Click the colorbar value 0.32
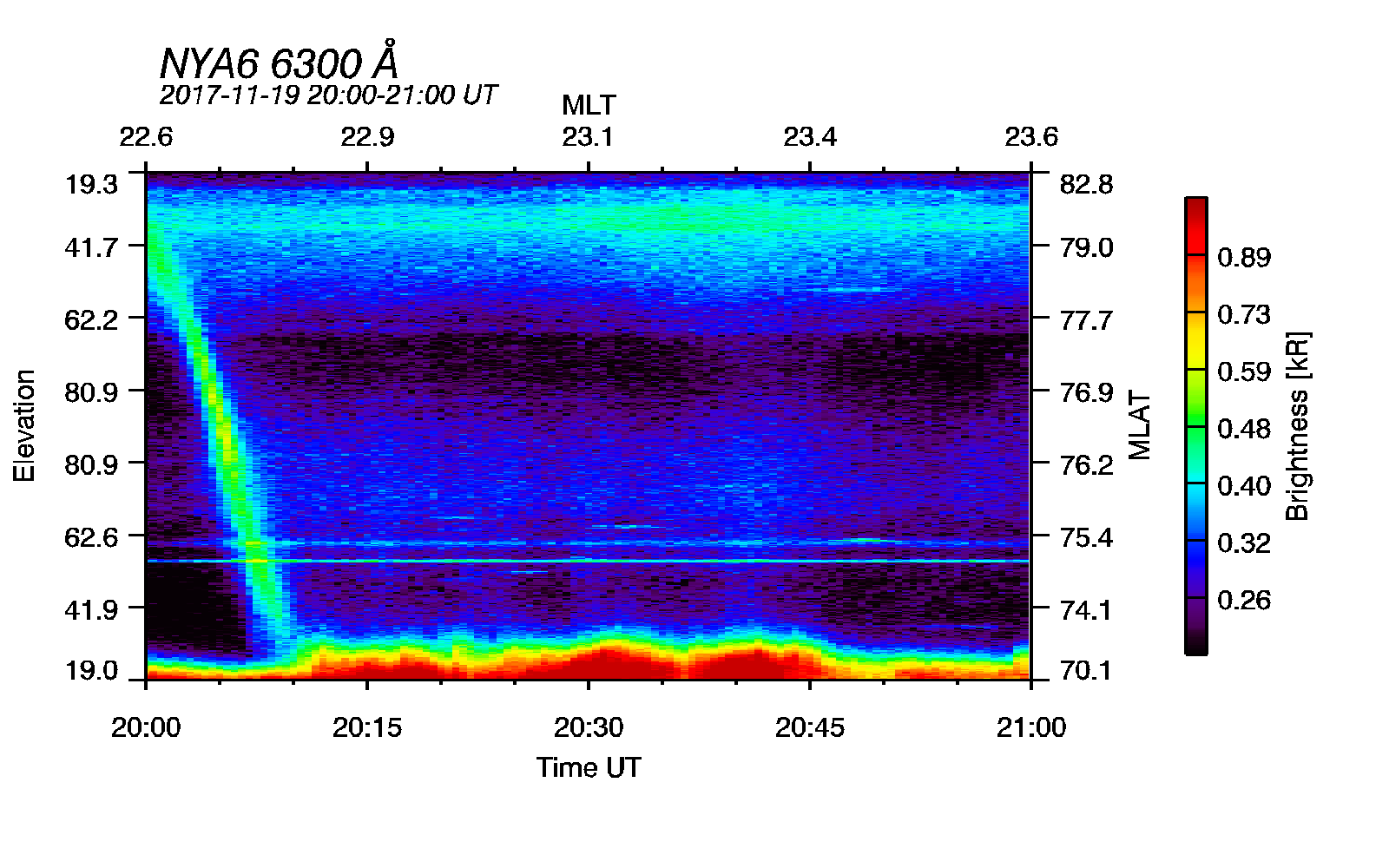 (x=1244, y=542)
